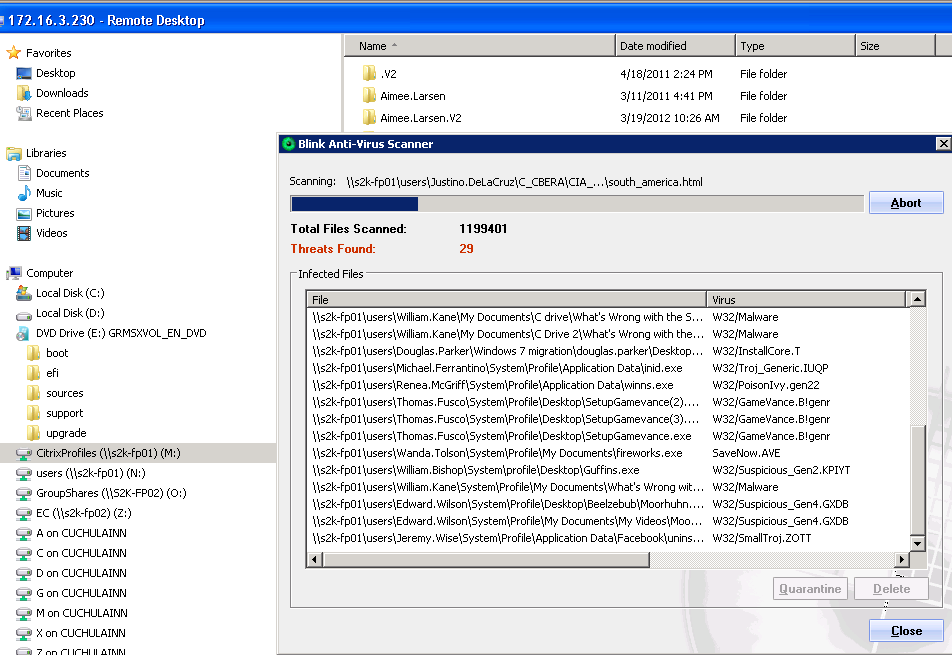The image size is (952, 655).
Task: Open the Music library icon
Action: coord(24,193)
